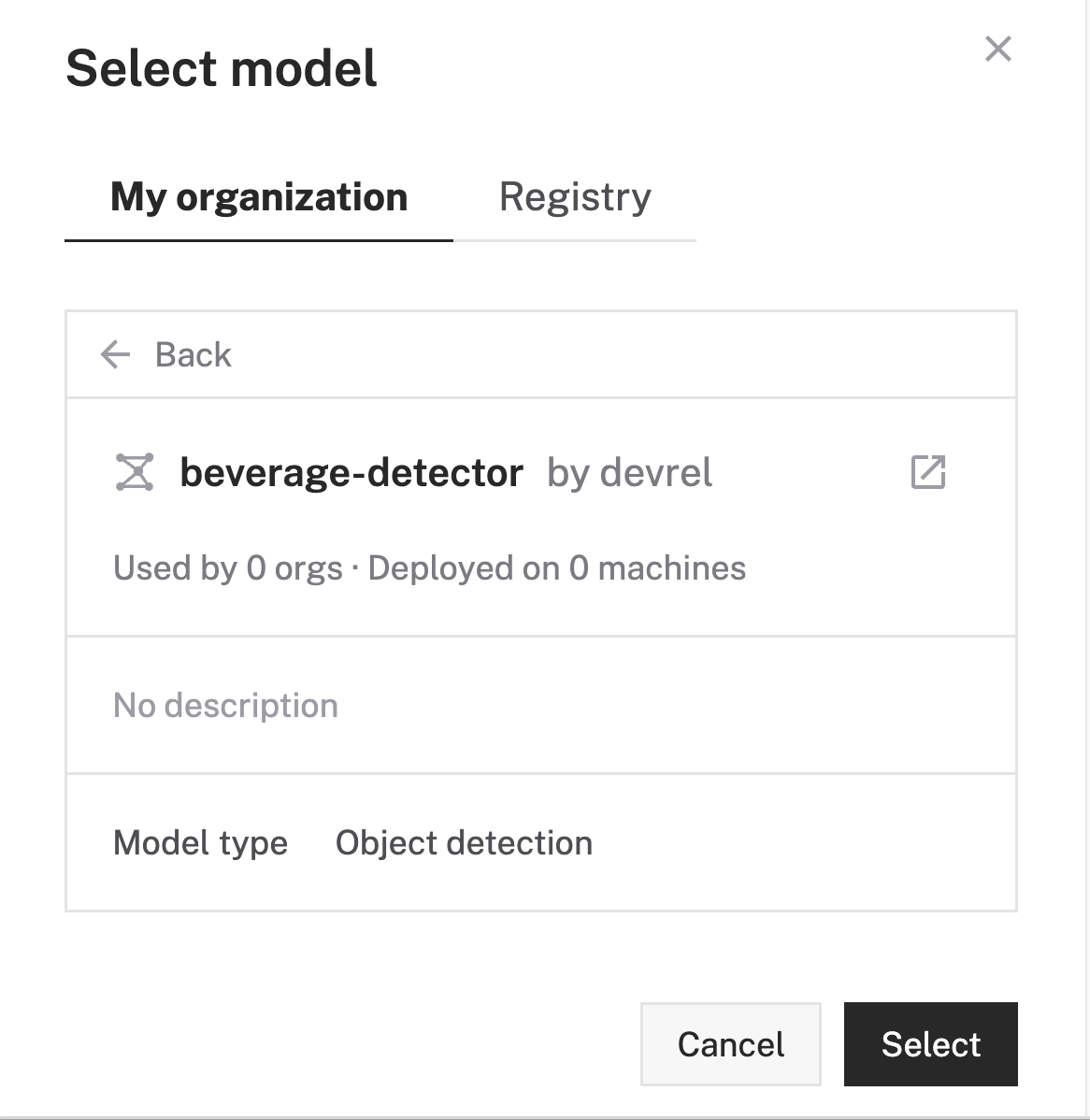The image size is (1090, 1120).
Task: Click the 'by devrel' author text
Action: click(x=629, y=472)
